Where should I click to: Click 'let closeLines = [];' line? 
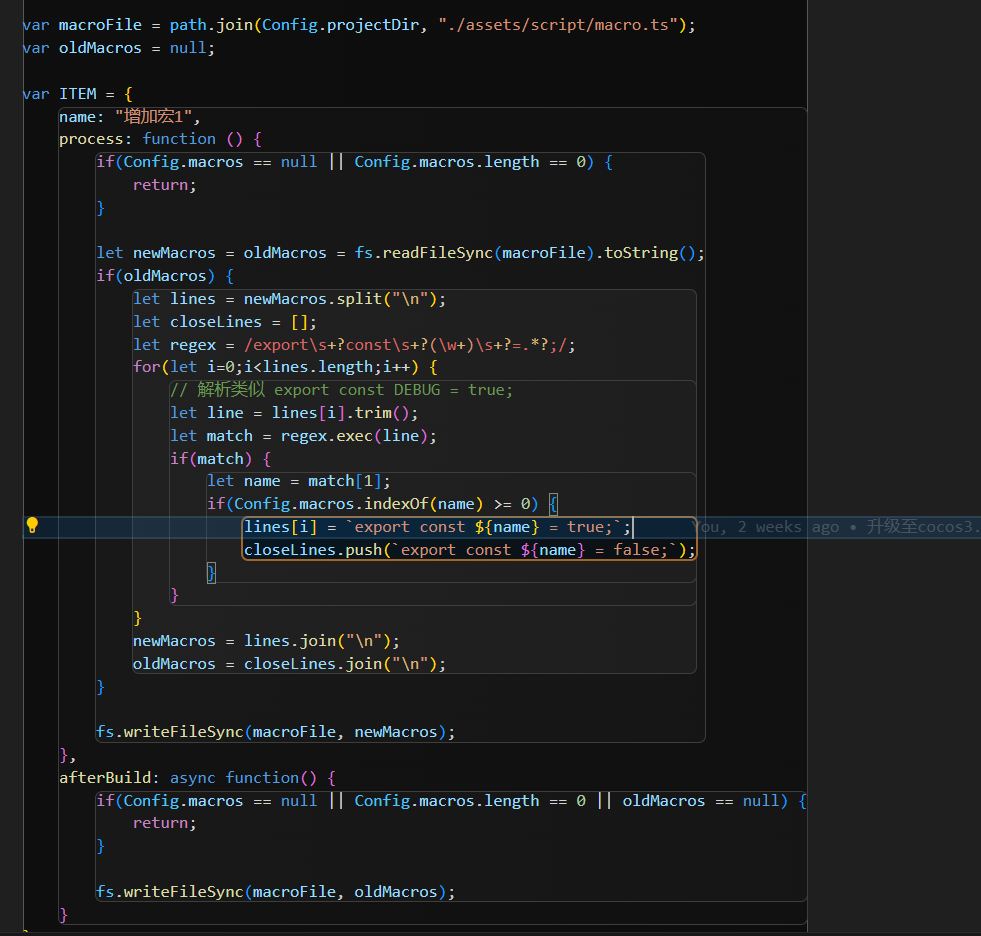[x=225, y=322]
